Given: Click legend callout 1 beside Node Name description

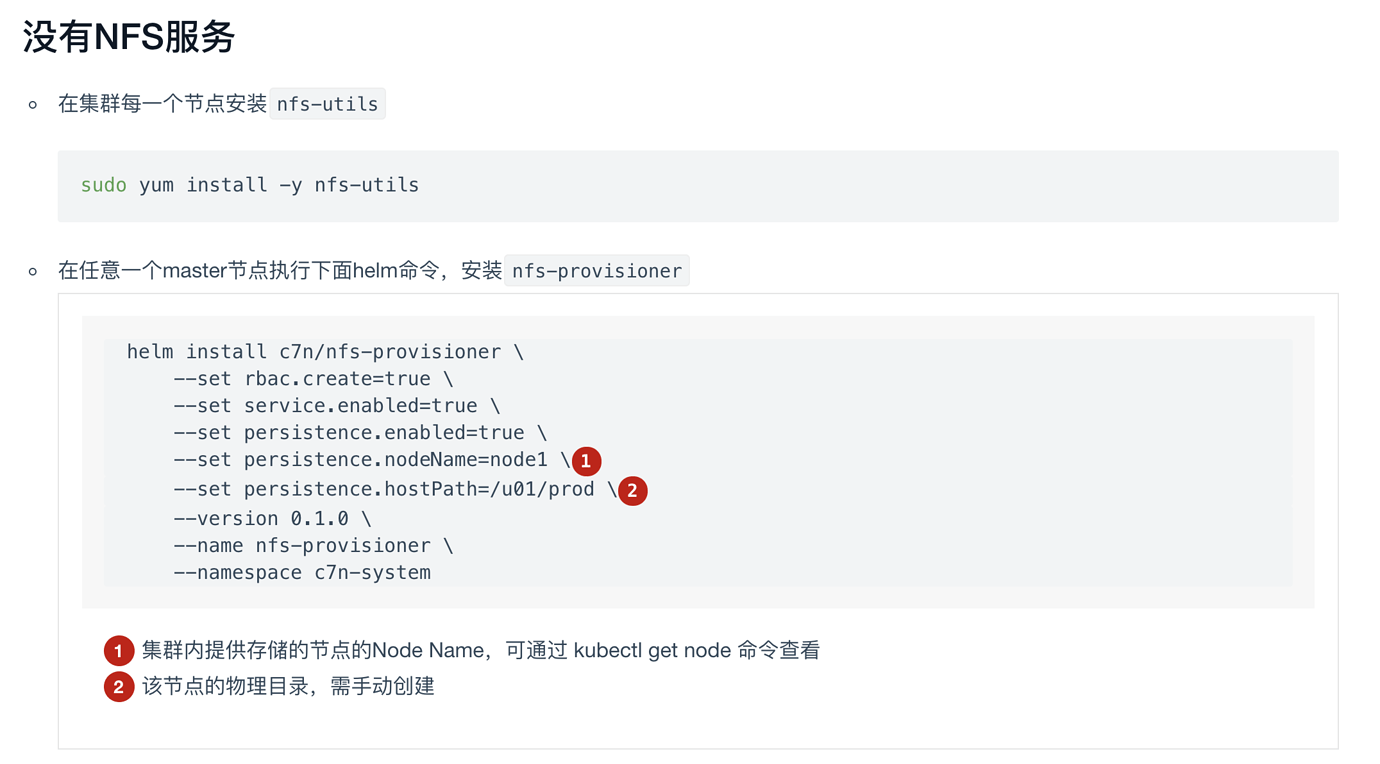Looking at the screenshot, I should pyautogui.click(x=119, y=651).
